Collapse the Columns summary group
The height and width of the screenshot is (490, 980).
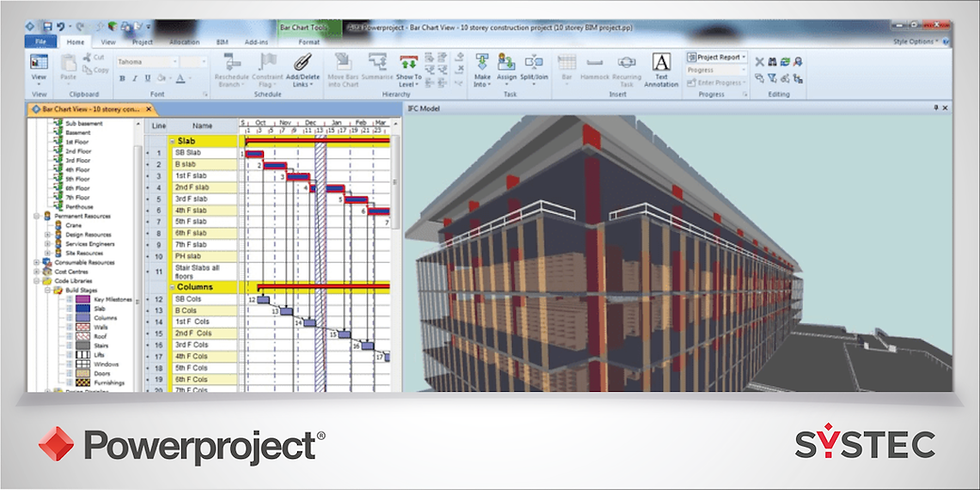tap(172, 288)
